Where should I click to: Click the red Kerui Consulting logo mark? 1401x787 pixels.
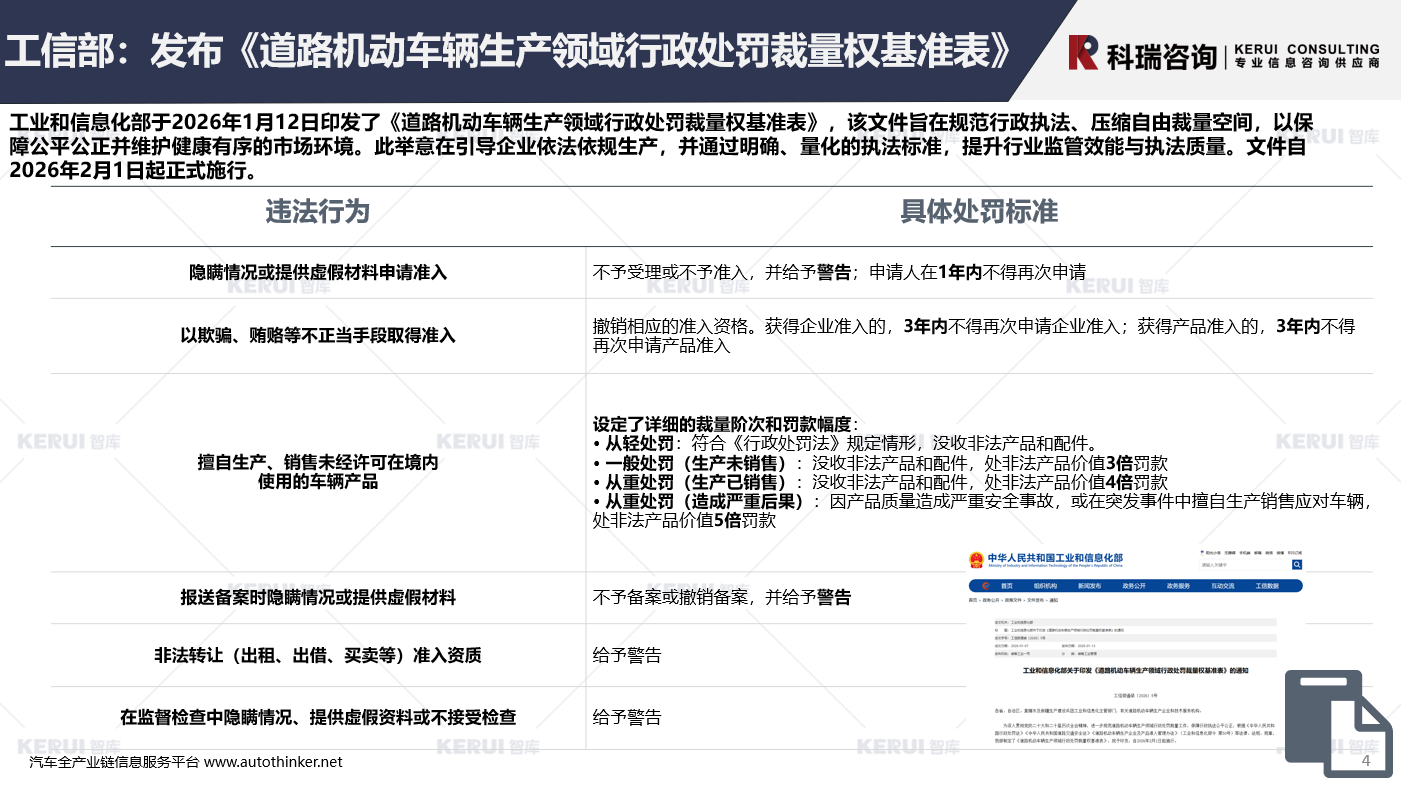click(x=1083, y=52)
